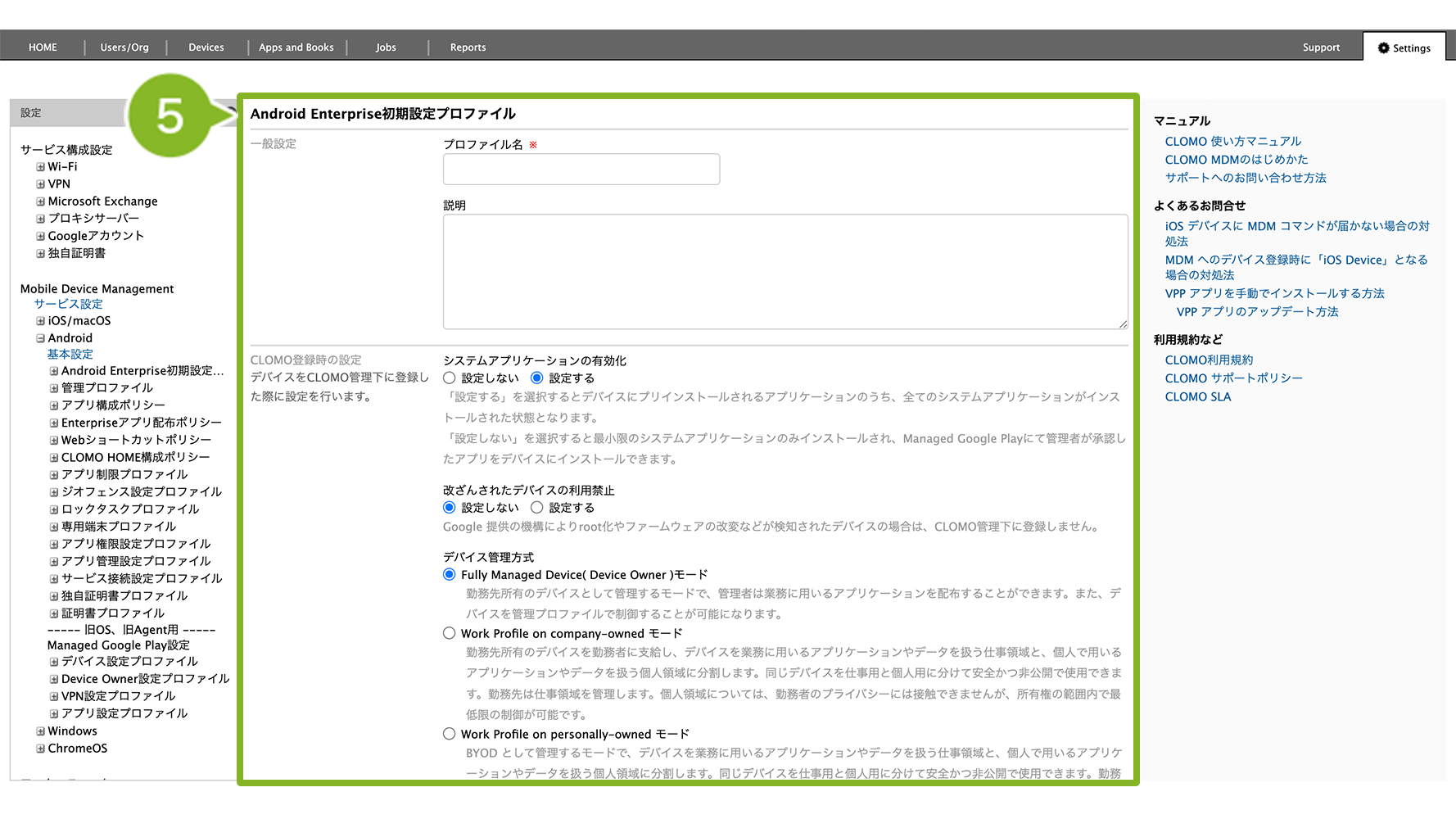Open the サービス設定 link
This screenshot has width=1456, height=819.
[68, 304]
